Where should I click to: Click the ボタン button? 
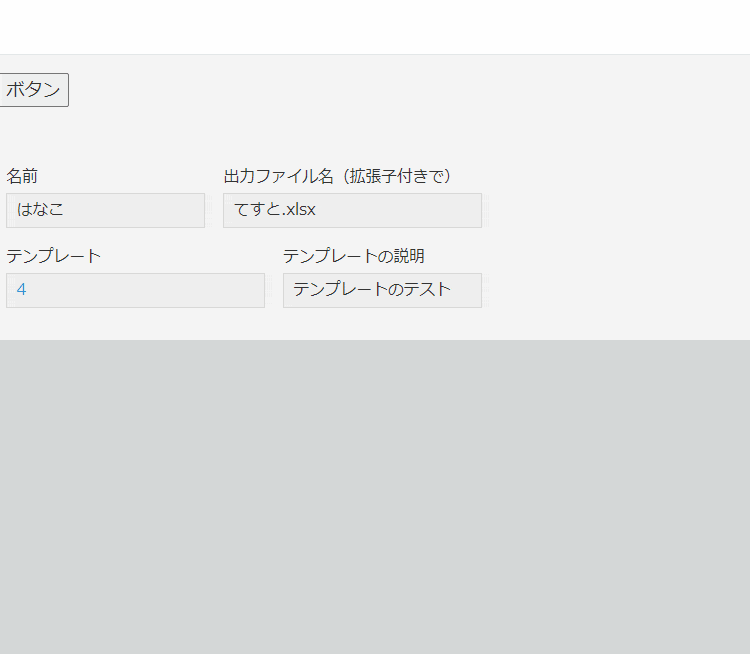(33, 90)
